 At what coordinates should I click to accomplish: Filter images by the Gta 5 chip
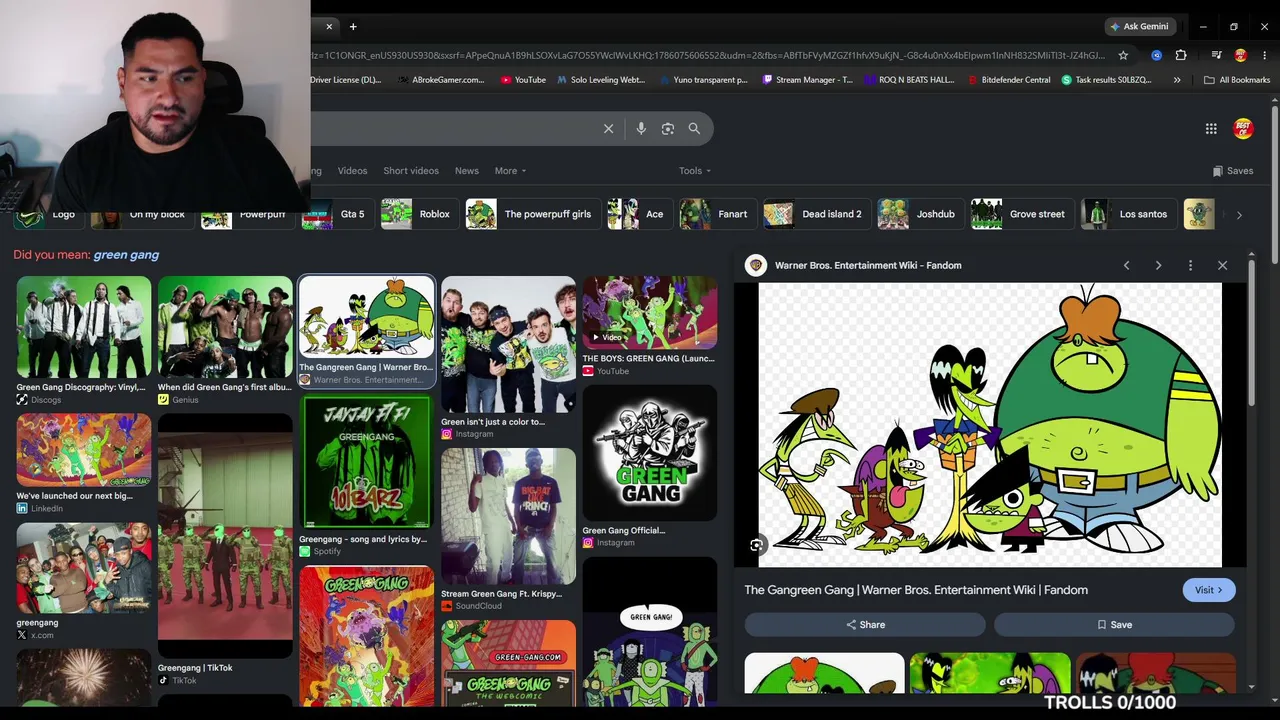coord(337,214)
